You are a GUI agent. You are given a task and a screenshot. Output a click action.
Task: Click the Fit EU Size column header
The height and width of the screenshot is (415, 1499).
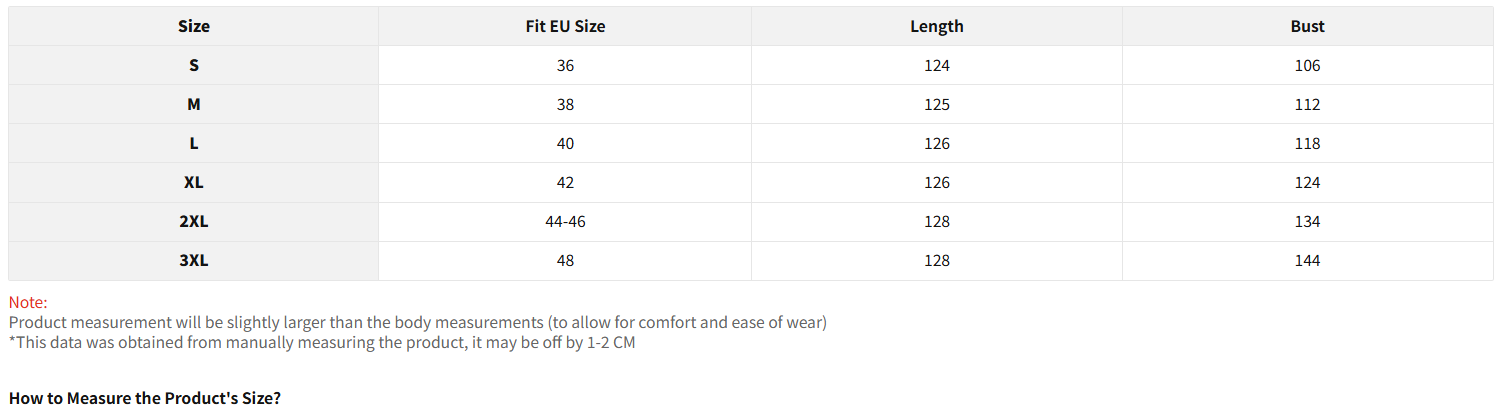click(565, 26)
